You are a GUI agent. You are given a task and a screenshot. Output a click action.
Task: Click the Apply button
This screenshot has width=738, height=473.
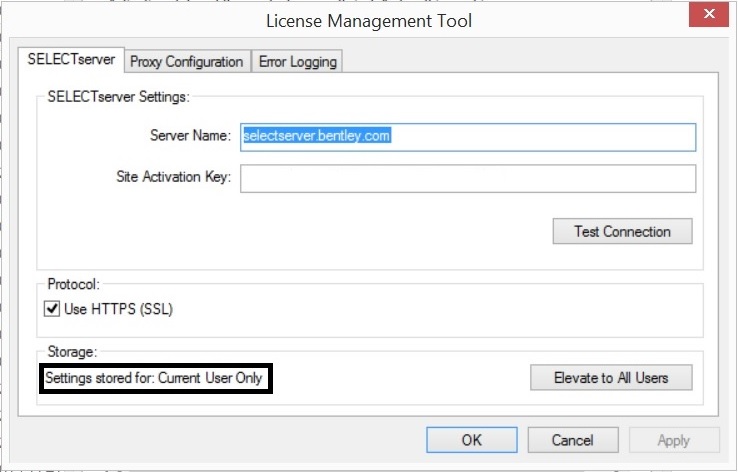674,440
